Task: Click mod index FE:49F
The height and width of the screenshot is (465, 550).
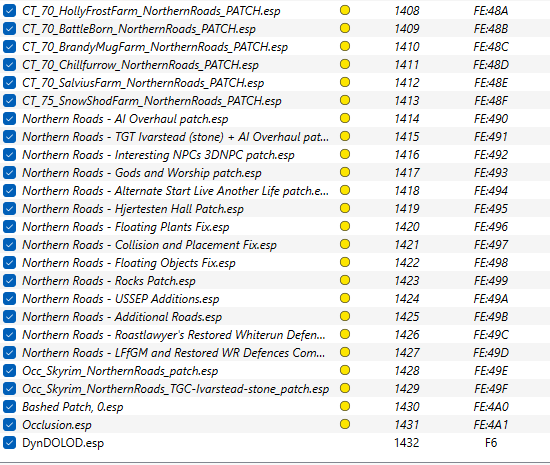Action: click(491, 389)
